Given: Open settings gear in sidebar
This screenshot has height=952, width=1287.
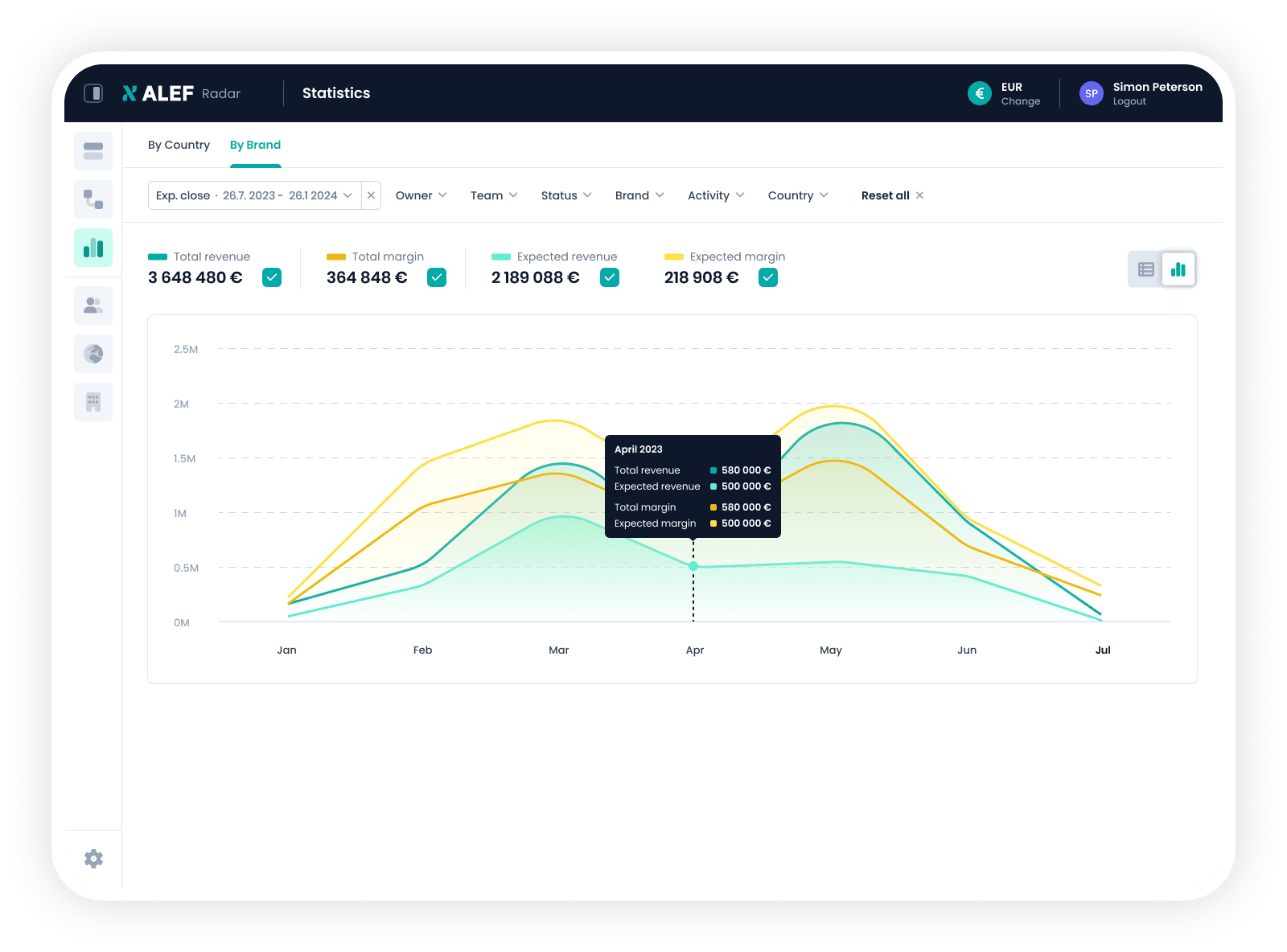Looking at the screenshot, I should point(93,859).
